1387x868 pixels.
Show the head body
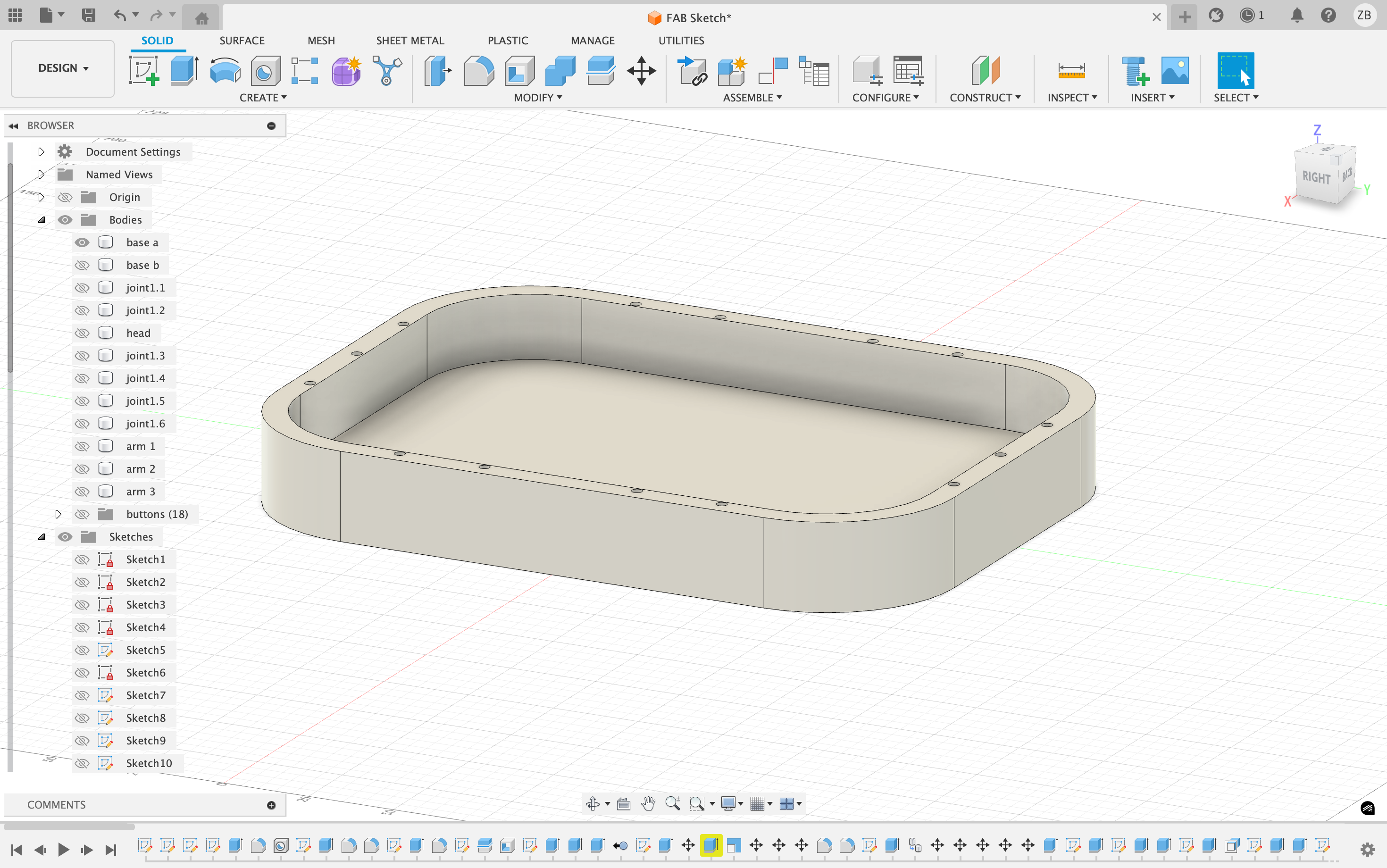(82, 333)
